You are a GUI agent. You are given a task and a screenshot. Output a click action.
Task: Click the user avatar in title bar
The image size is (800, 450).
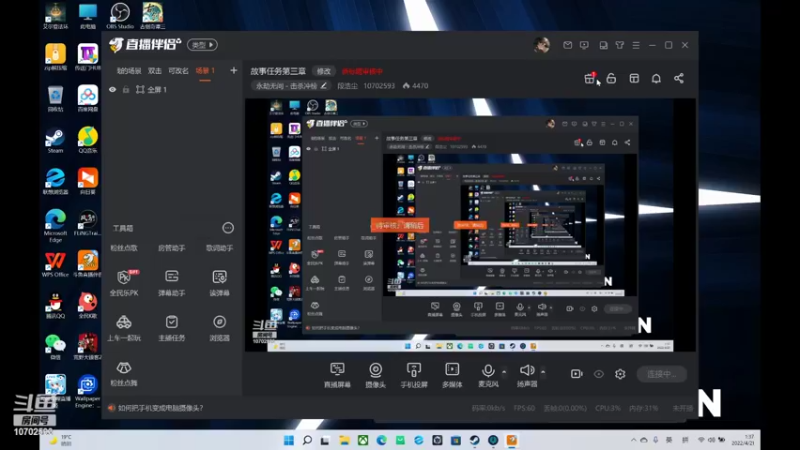(x=542, y=45)
